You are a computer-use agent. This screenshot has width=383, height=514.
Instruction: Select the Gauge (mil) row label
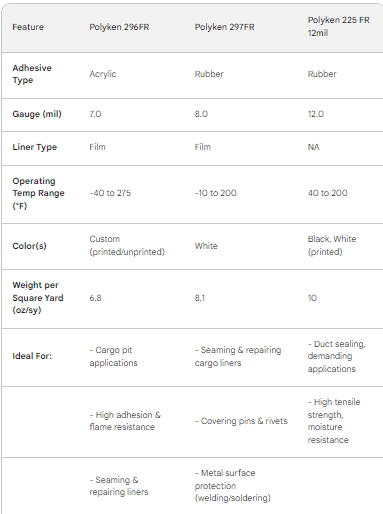tap(37, 114)
